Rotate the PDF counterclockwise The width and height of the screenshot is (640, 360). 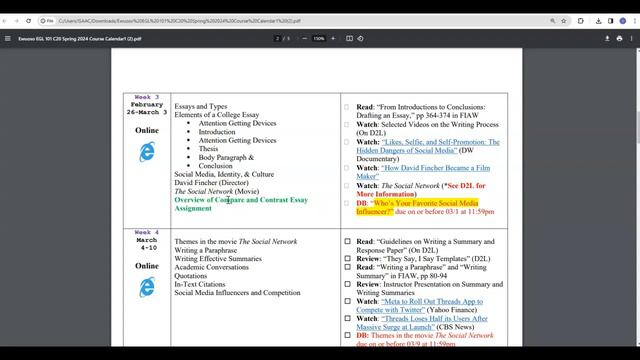pos(360,39)
